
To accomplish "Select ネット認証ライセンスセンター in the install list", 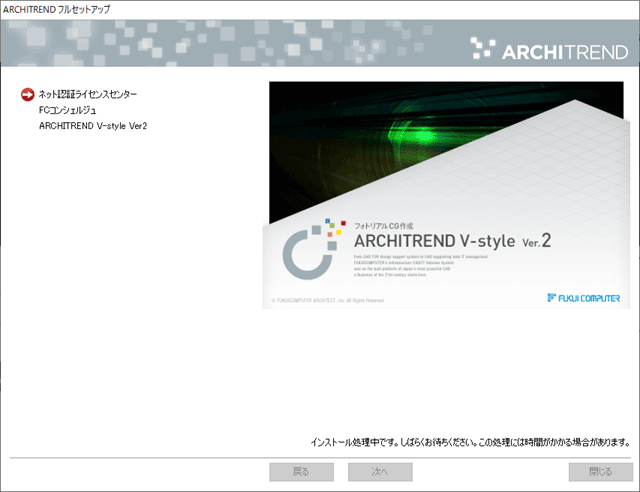I will [x=88, y=94].
